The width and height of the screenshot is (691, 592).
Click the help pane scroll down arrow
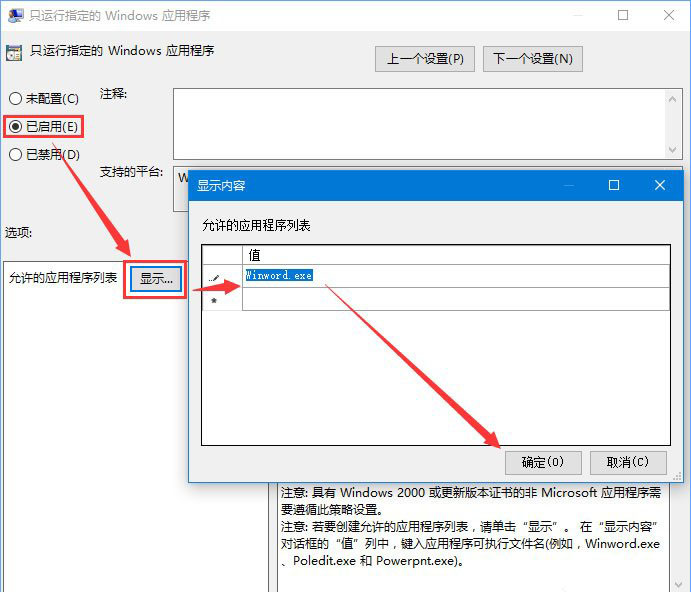[x=679, y=585]
